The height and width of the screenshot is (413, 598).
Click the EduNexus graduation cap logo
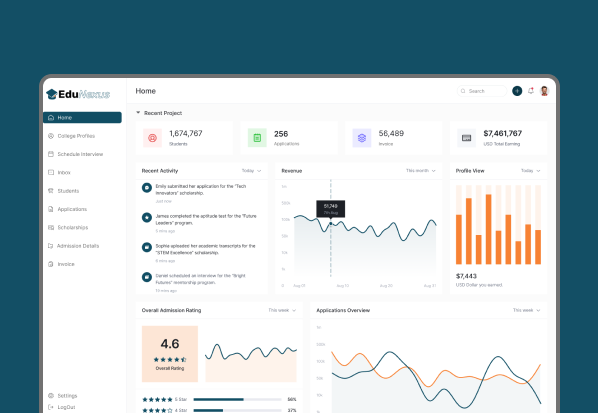click(52, 94)
